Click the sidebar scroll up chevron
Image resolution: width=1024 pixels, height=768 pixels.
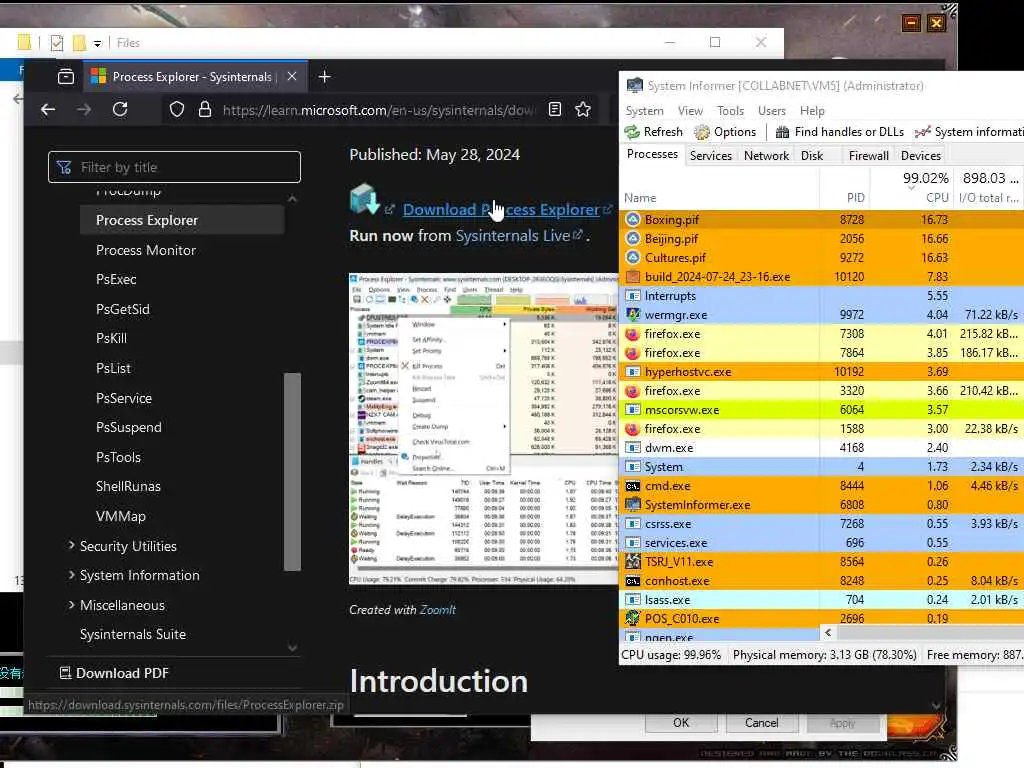pos(293,199)
